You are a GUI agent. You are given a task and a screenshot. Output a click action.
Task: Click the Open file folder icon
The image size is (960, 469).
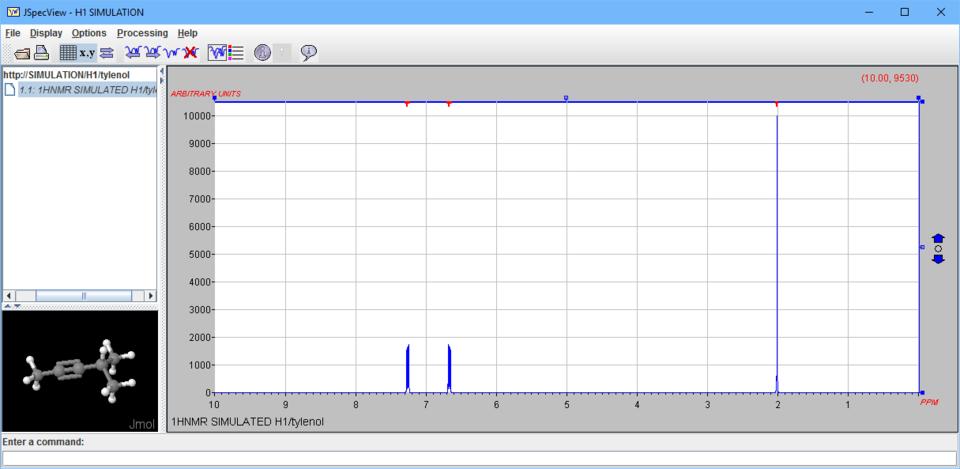(x=22, y=52)
